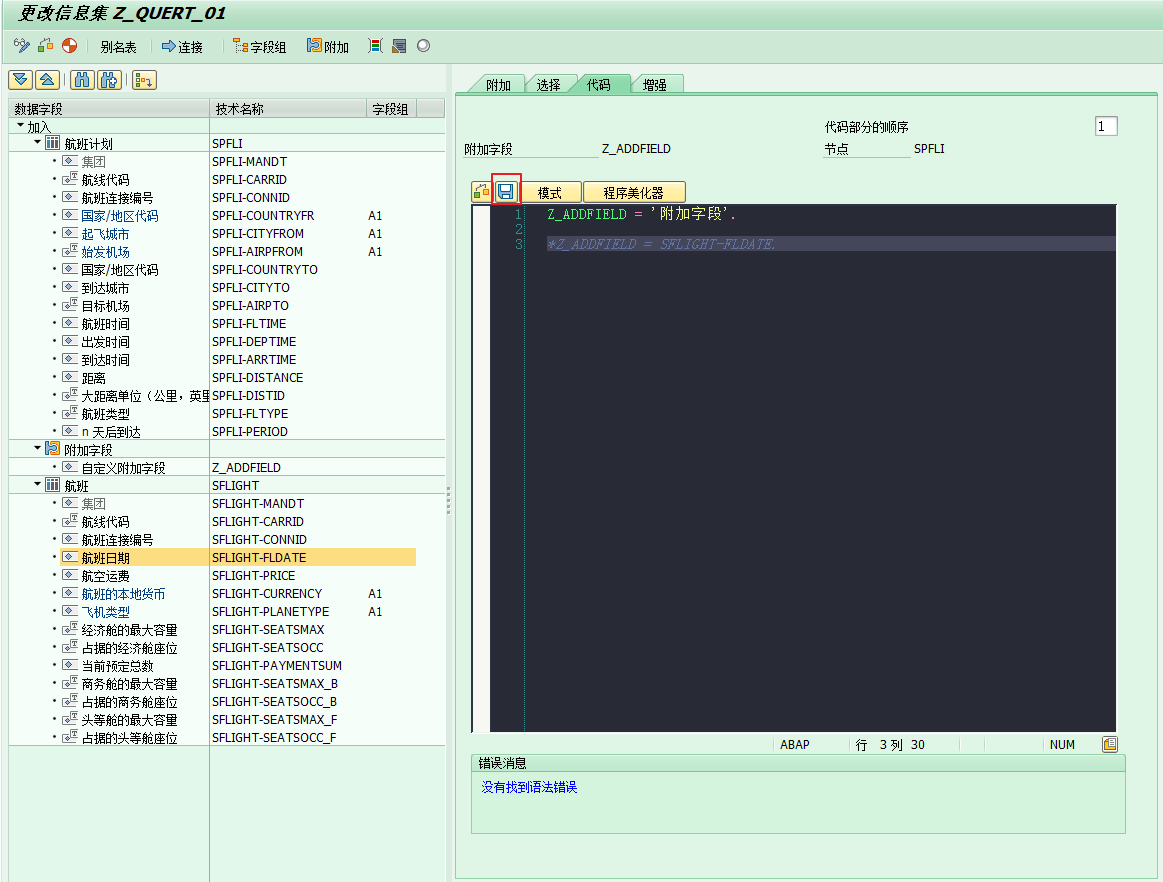This screenshot has height=882, width=1163.
Task: Click the collapse all nodes icon
Action: pyautogui.click(x=46, y=80)
